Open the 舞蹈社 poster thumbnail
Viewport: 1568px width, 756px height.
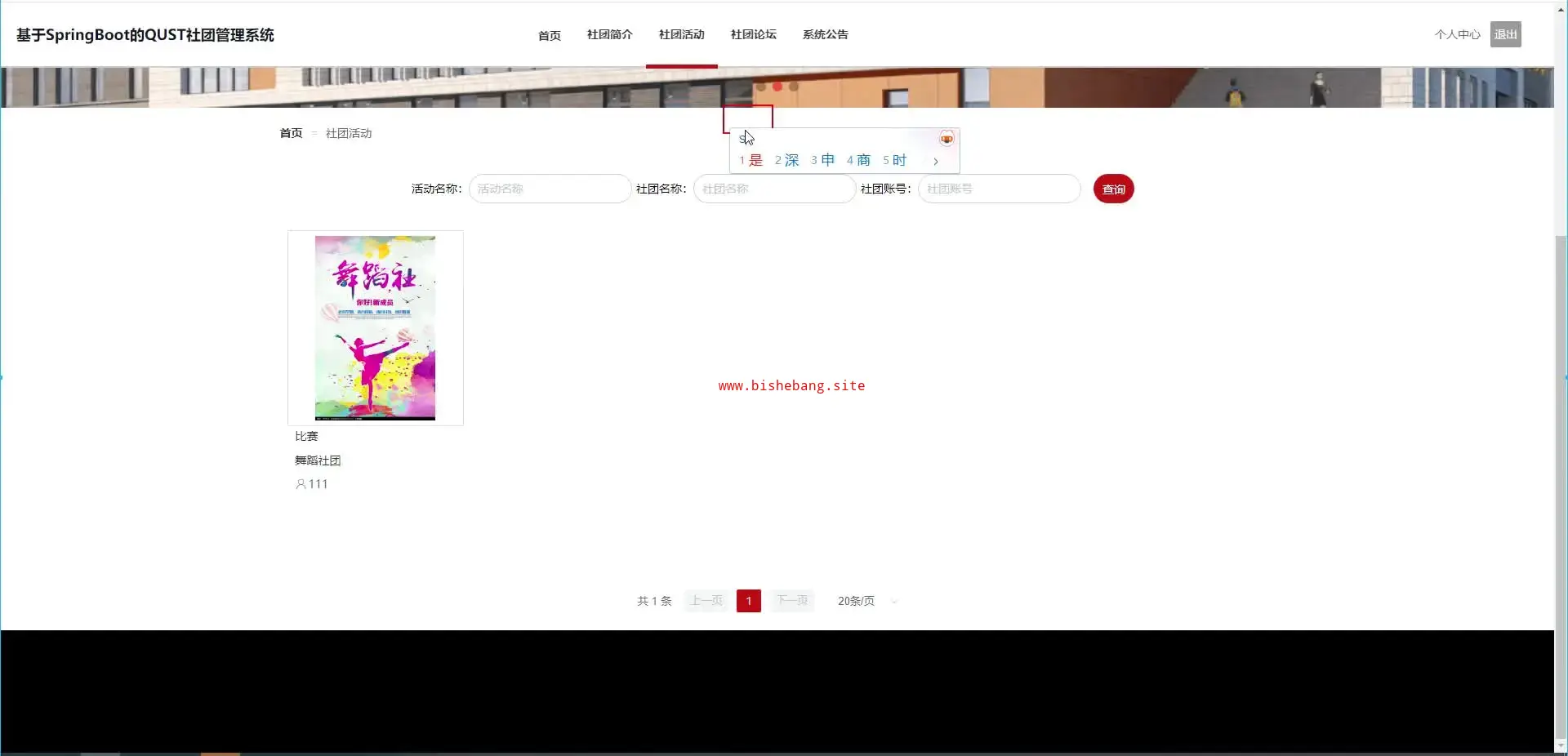[x=375, y=327]
